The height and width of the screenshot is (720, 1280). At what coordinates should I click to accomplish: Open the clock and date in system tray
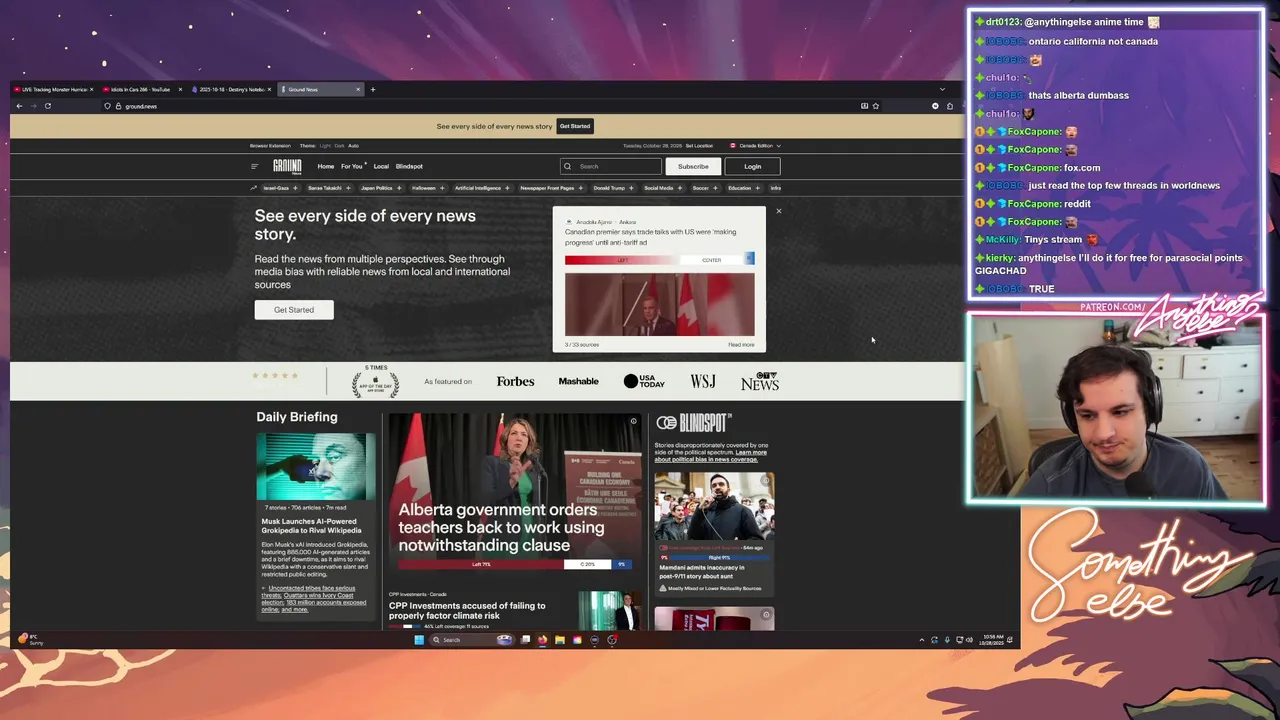(x=993, y=640)
